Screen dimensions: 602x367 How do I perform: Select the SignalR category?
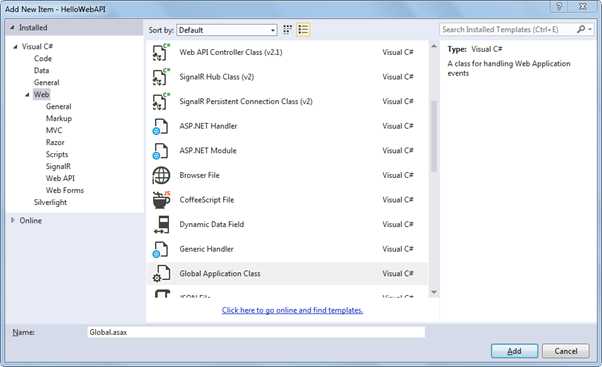pos(58,166)
